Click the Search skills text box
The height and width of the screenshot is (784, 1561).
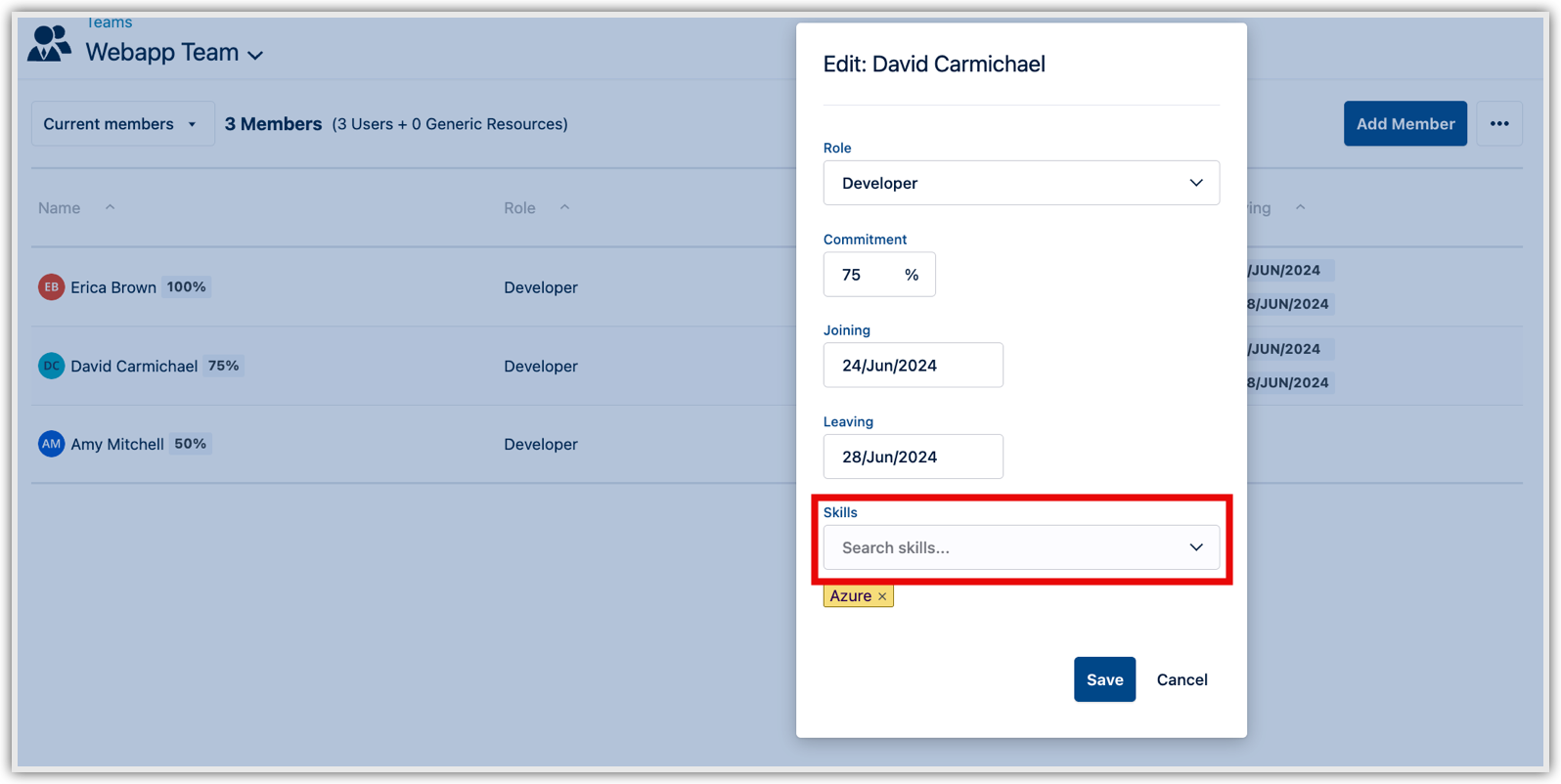[998, 547]
